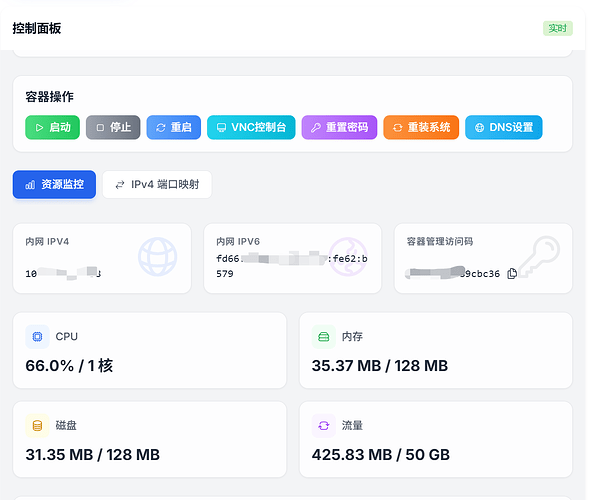Click the green 内存 memory icon
Viewport: 589px width, 500px height.
[x=323, y=337]
